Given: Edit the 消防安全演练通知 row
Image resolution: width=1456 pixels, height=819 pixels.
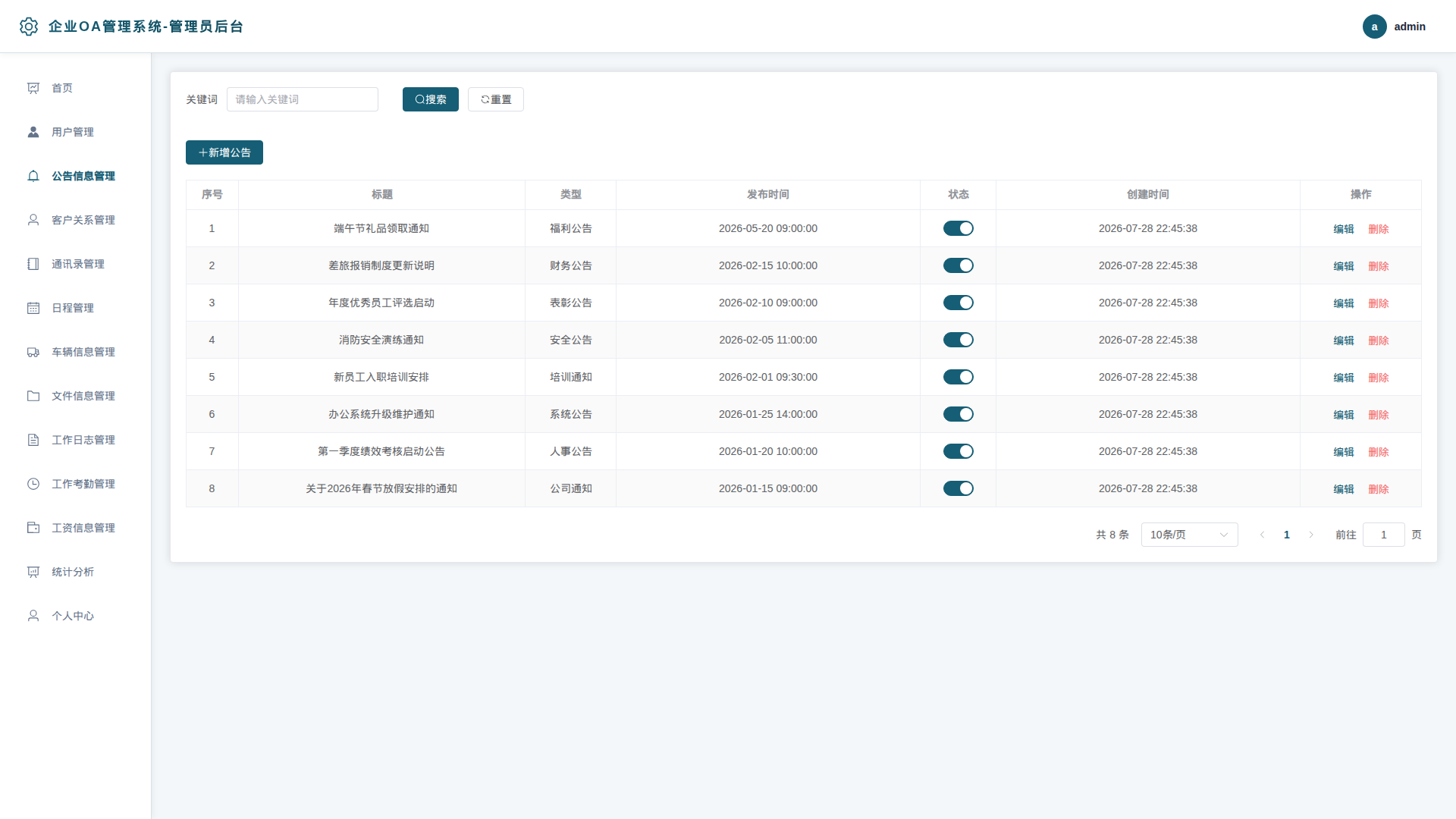Looking at the screenshot, I should click(1343, 340).
